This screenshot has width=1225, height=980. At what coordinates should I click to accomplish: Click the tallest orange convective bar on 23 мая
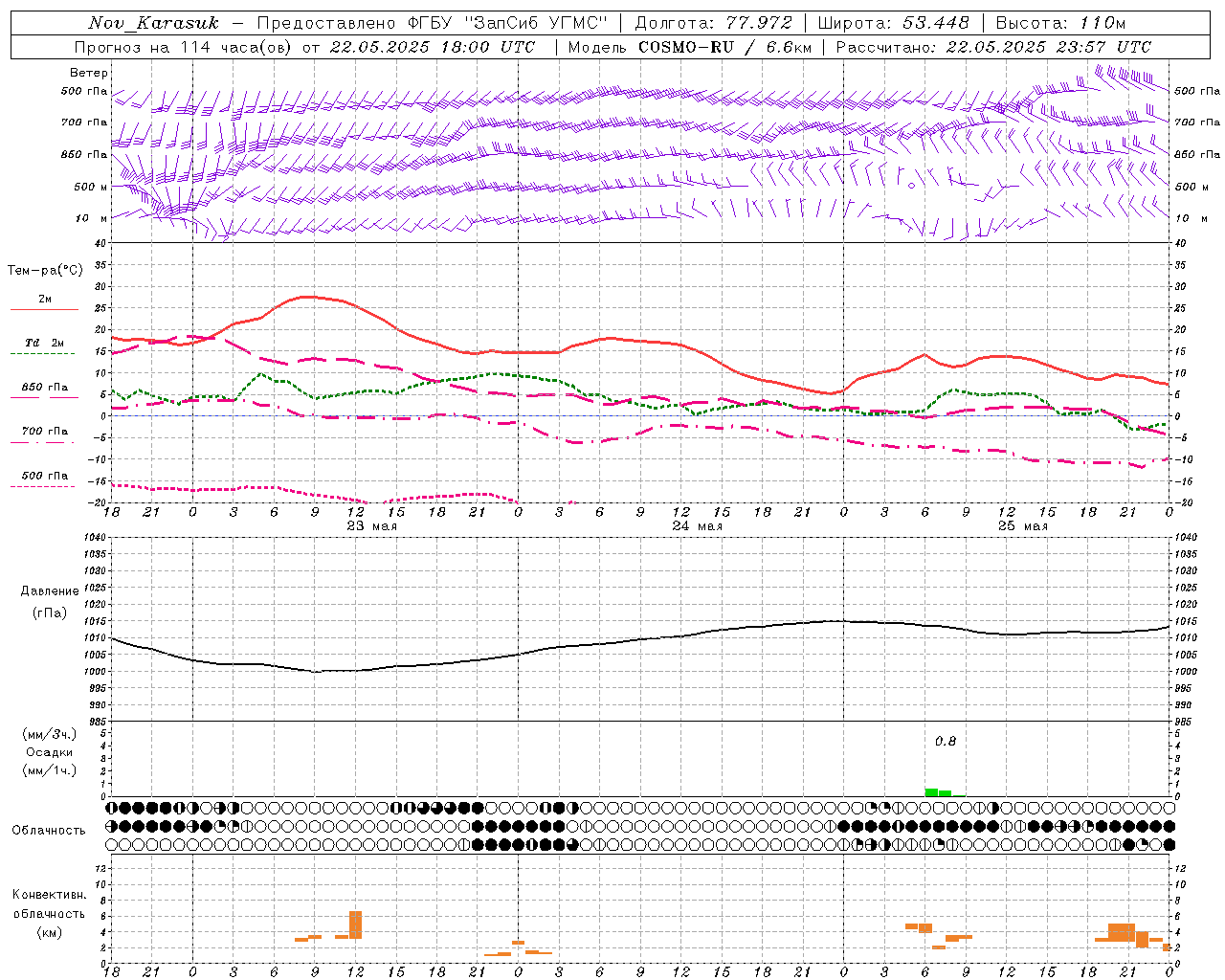coord(356,924)
